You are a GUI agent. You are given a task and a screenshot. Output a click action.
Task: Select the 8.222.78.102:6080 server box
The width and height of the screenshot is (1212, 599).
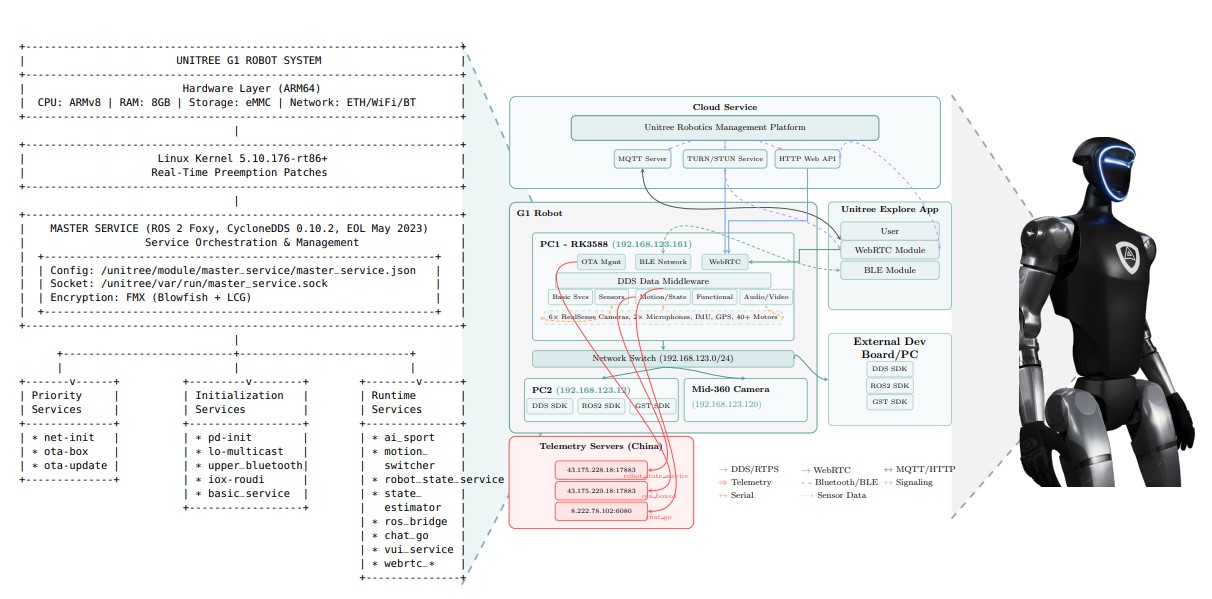coord(602,511)
